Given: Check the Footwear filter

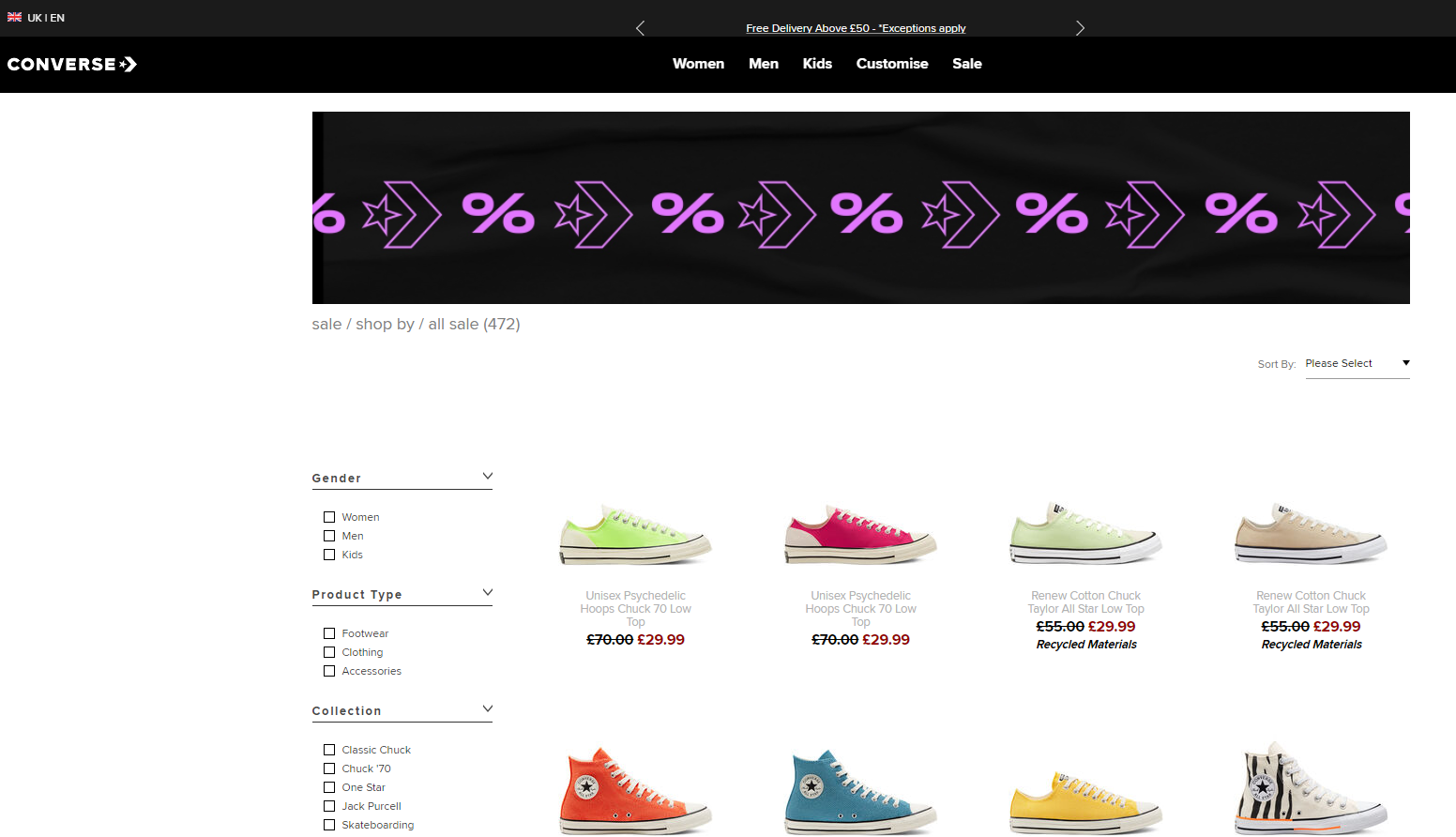Looking at the screenshot, I should [x=329, y=633].
